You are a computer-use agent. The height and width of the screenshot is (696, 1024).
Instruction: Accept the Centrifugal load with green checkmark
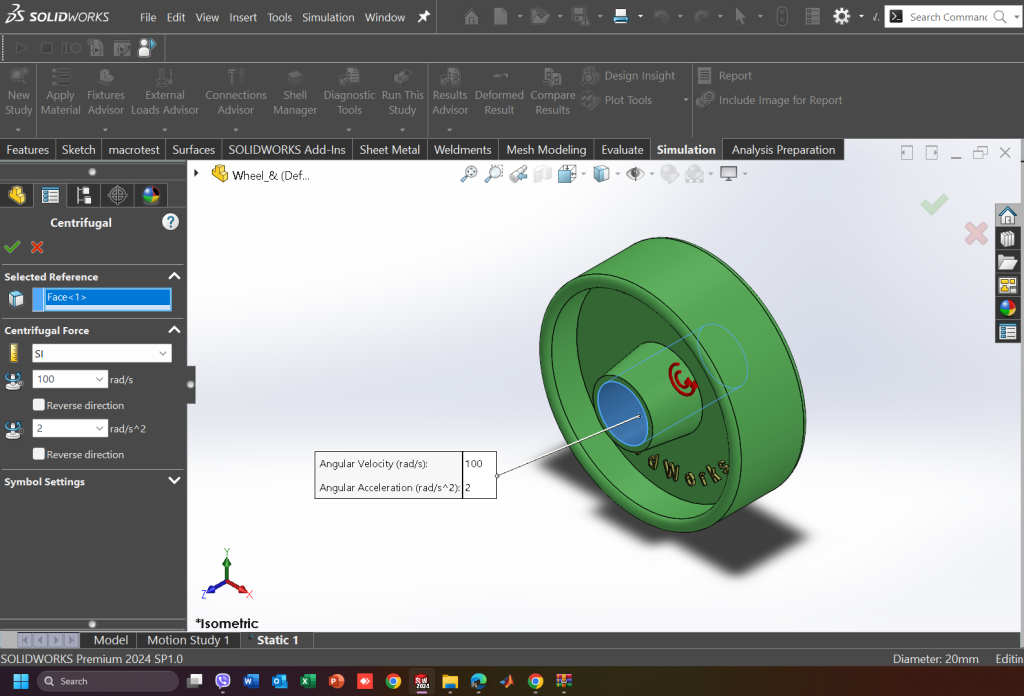coord(12,247)
